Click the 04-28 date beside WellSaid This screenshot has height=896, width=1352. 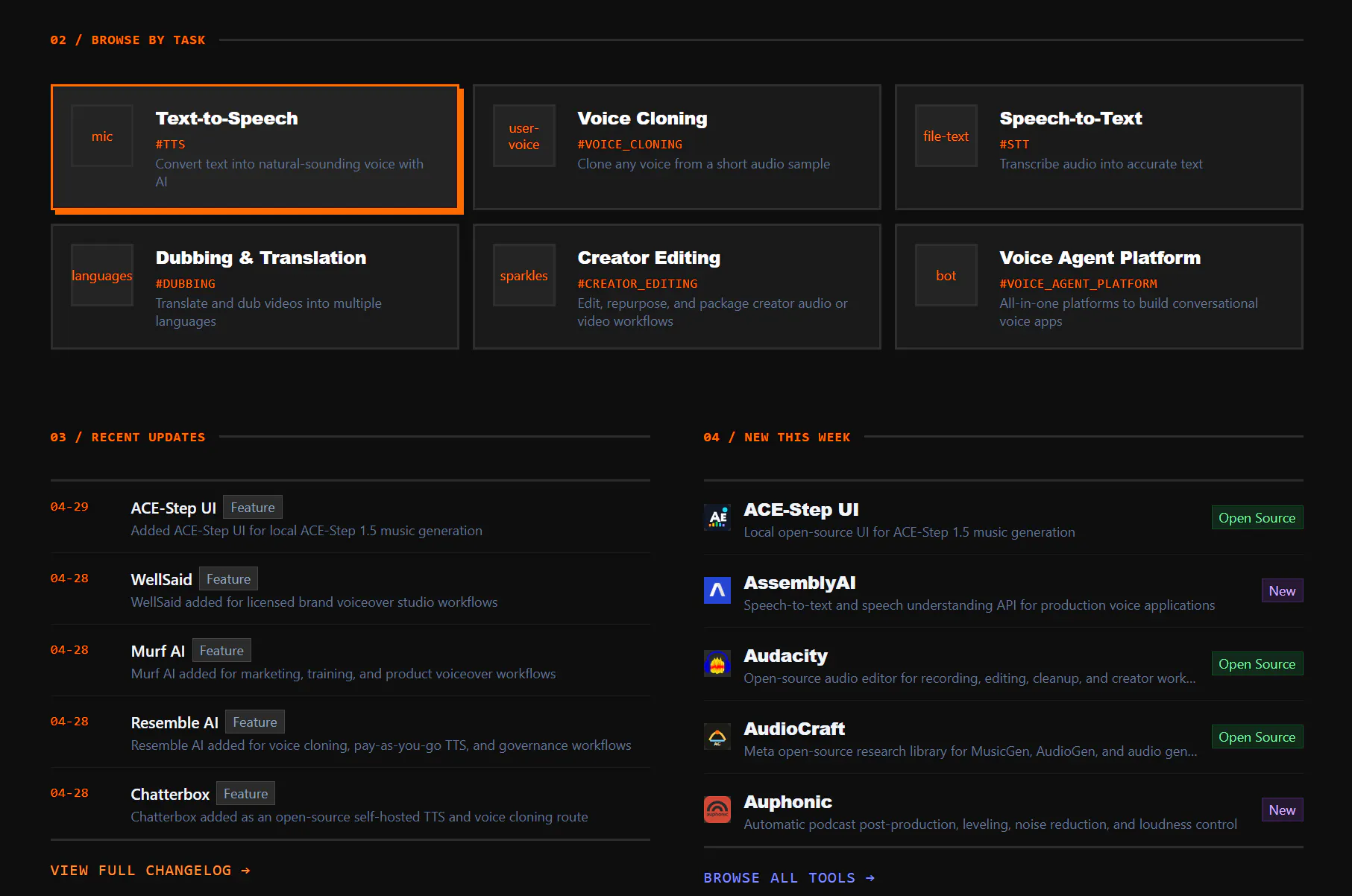69,578
